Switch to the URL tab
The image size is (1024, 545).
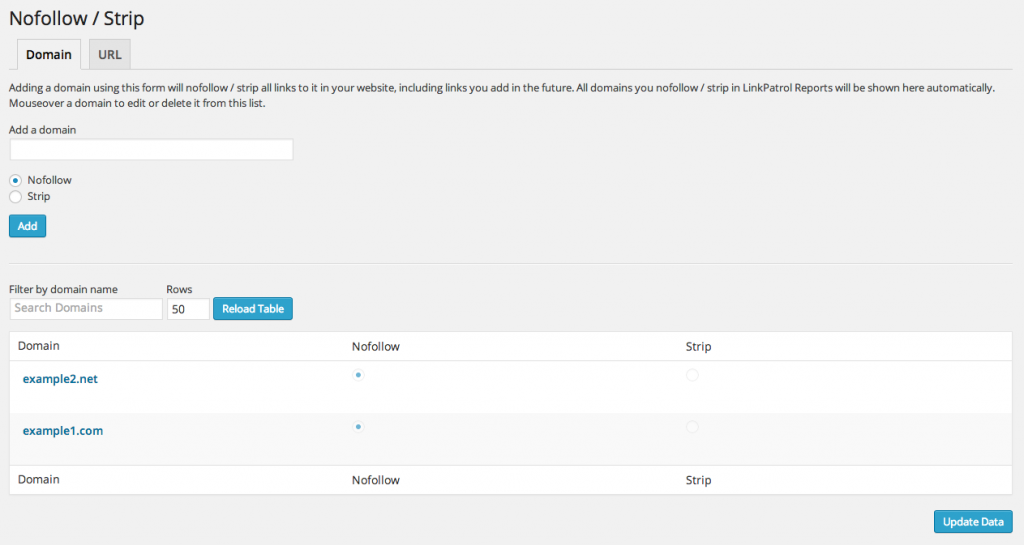(110, 54)
